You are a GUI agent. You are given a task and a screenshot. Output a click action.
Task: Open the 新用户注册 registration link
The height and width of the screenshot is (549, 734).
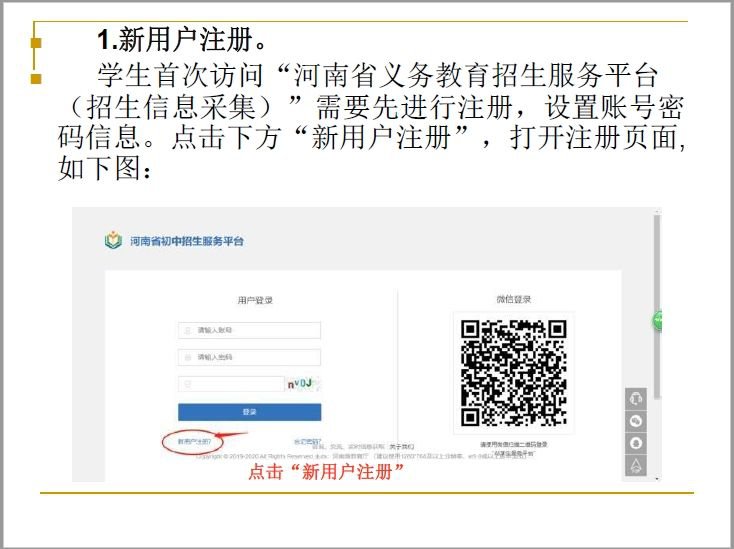(x=194, y=441)
